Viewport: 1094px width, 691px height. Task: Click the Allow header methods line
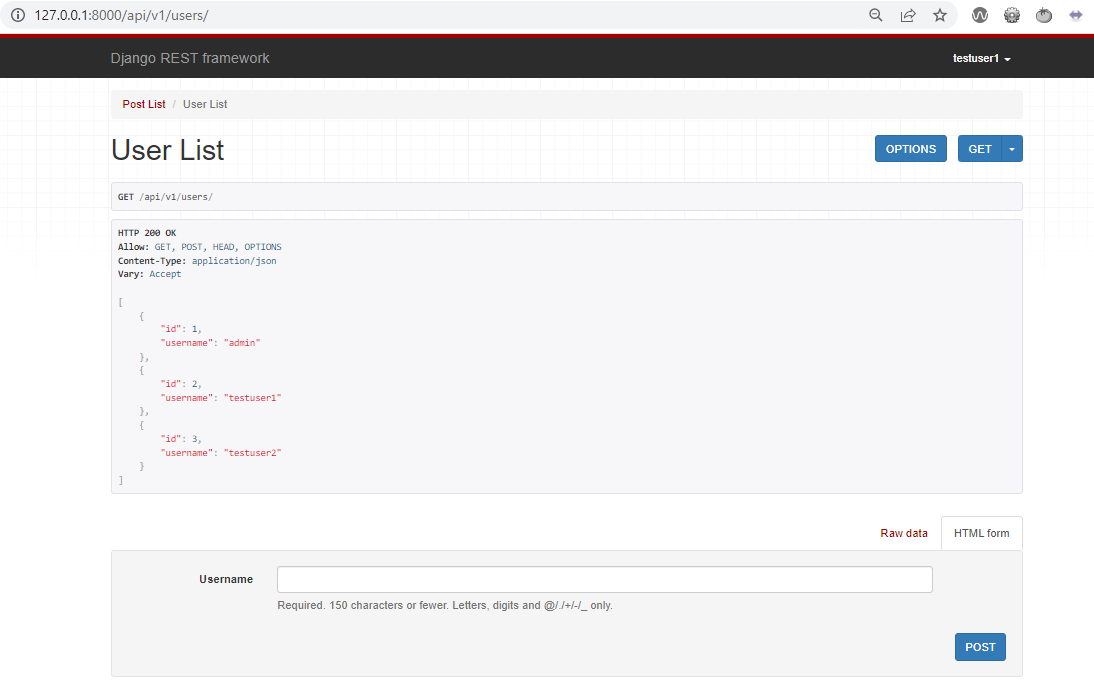coord(200,247)
